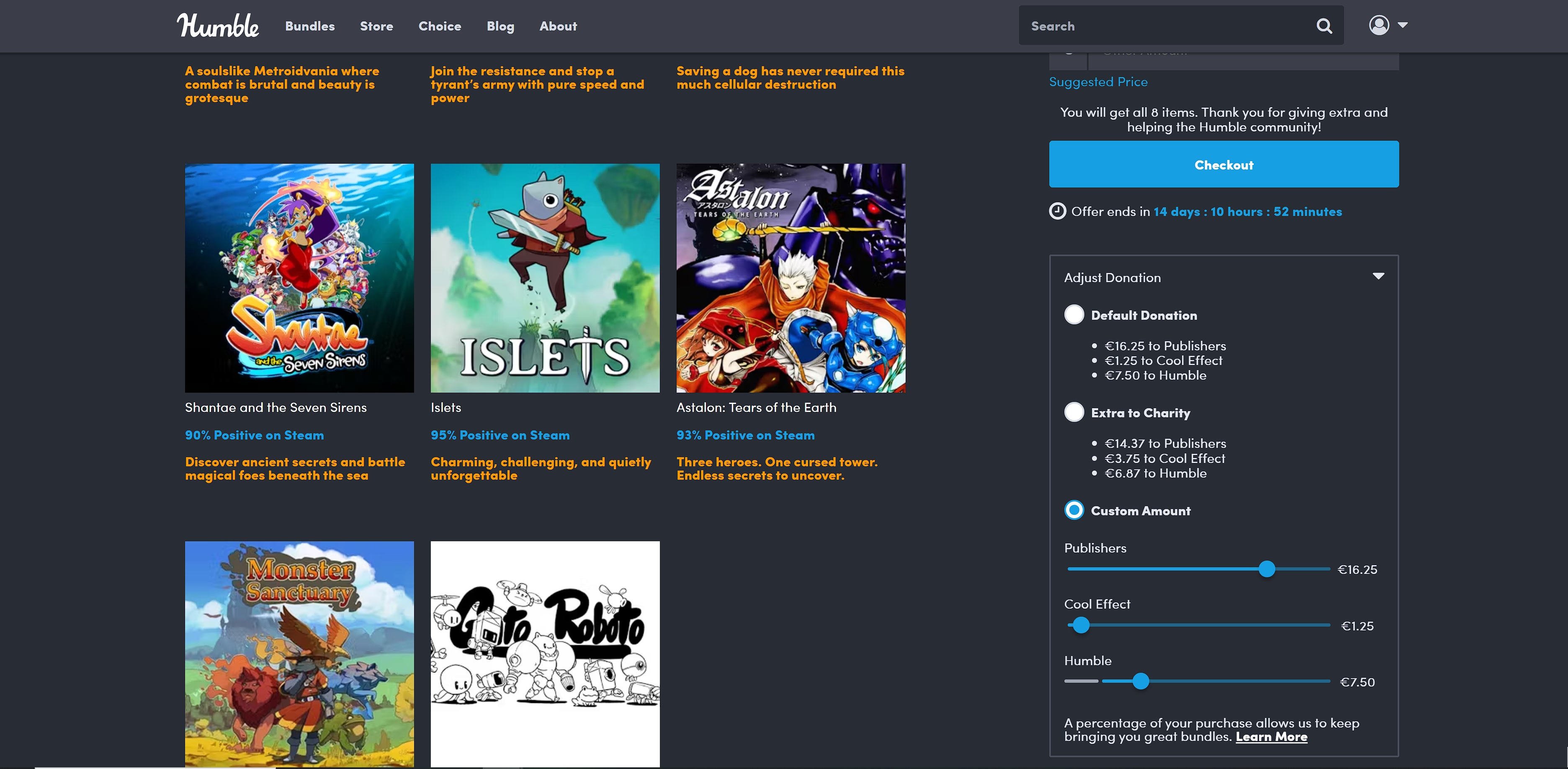The width and height of the screenshot is (1568, 769).
Task: Click the search magnifier icon
Action: 1324,26
